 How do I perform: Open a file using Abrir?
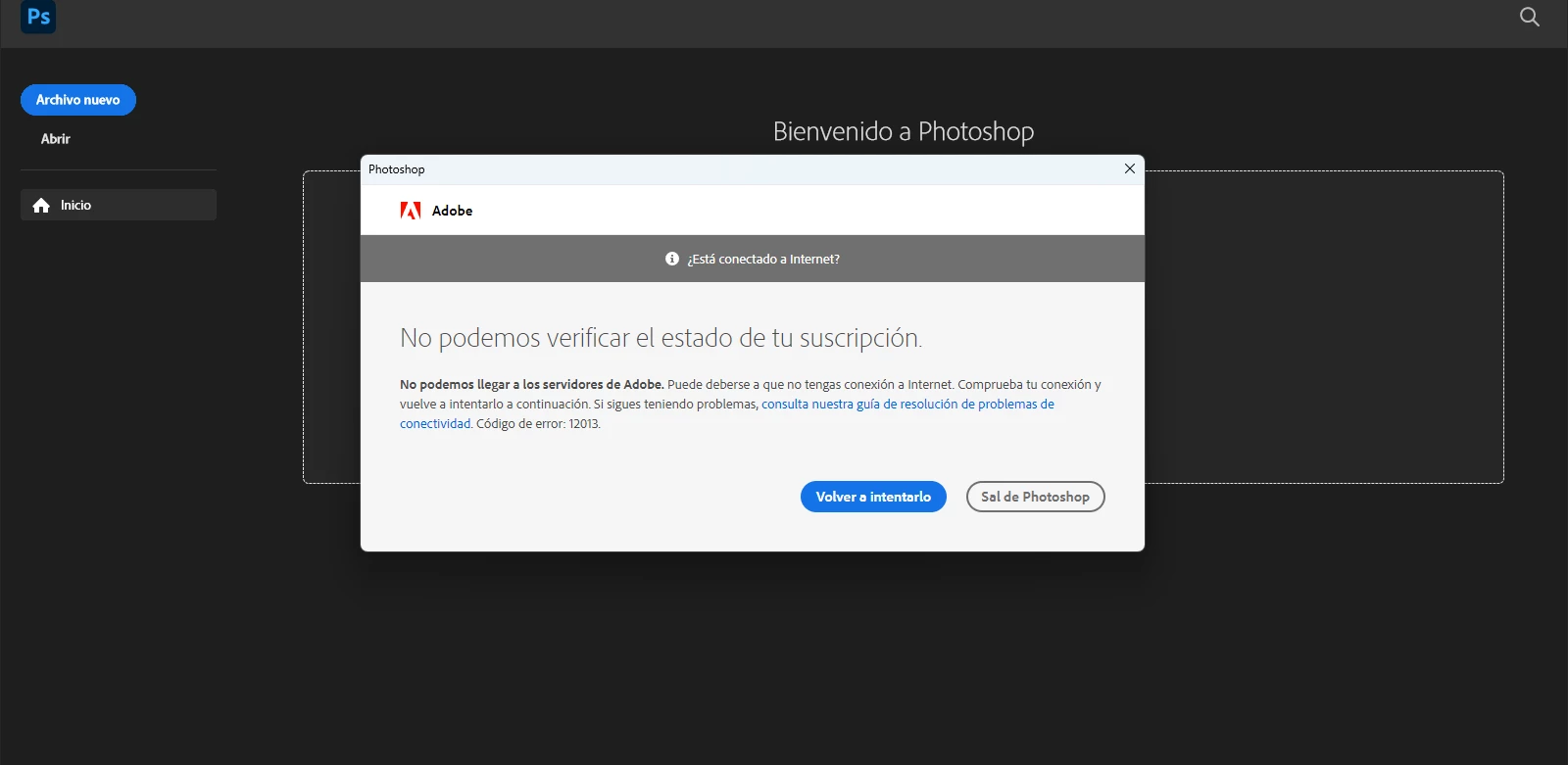click(x=56, y=139)
